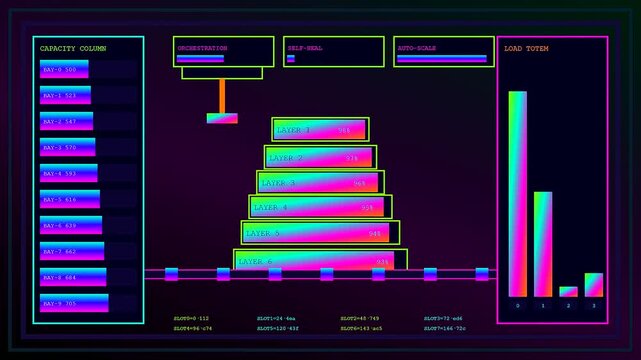The image size is (641, 360).
Task: Select the BAY-6 639 capacity bar
Action: point(71,225)
